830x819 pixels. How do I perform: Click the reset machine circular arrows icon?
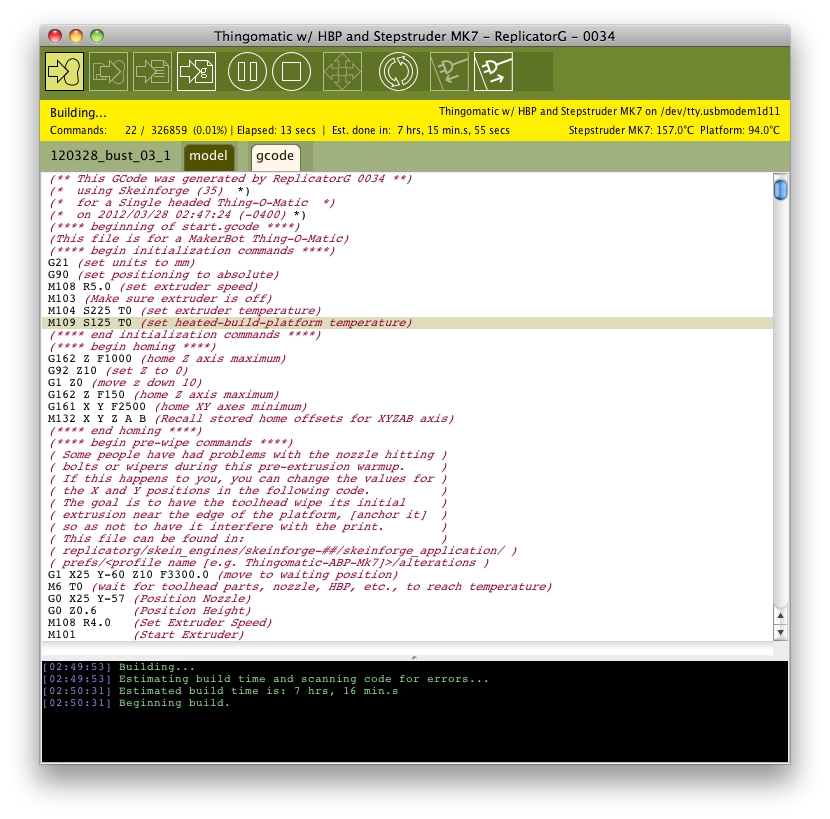pyautogui.click(x=398, y=71)
